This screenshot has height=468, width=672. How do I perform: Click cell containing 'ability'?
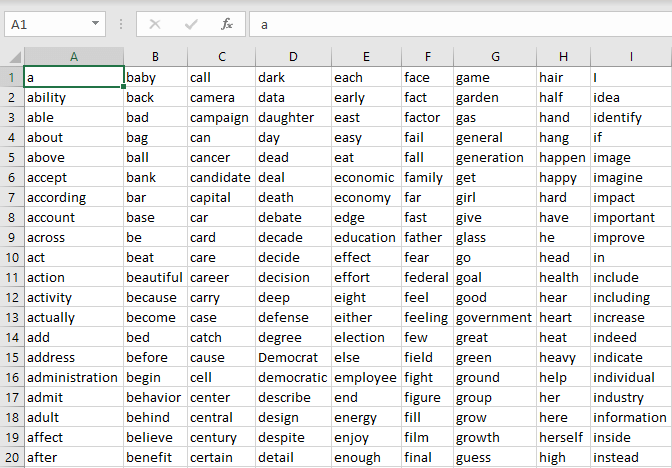tap(74, 97)
